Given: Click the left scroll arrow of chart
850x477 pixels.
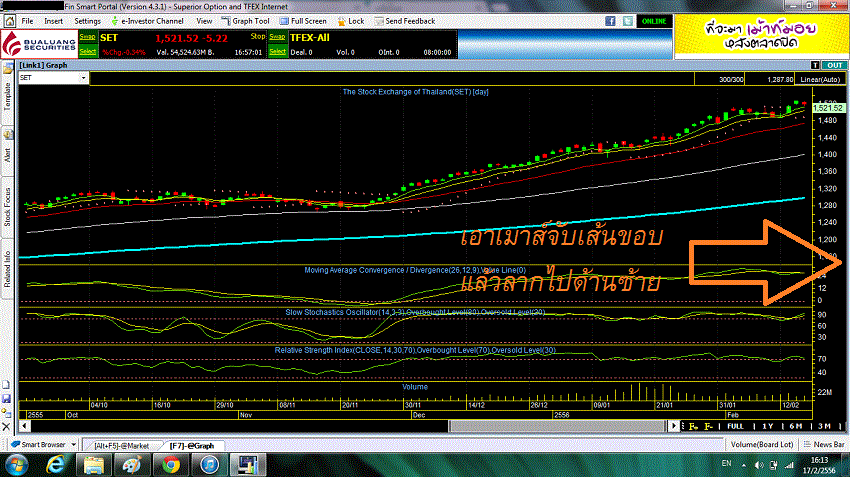Looking at the screenshot, I should (x=24, y=426).
